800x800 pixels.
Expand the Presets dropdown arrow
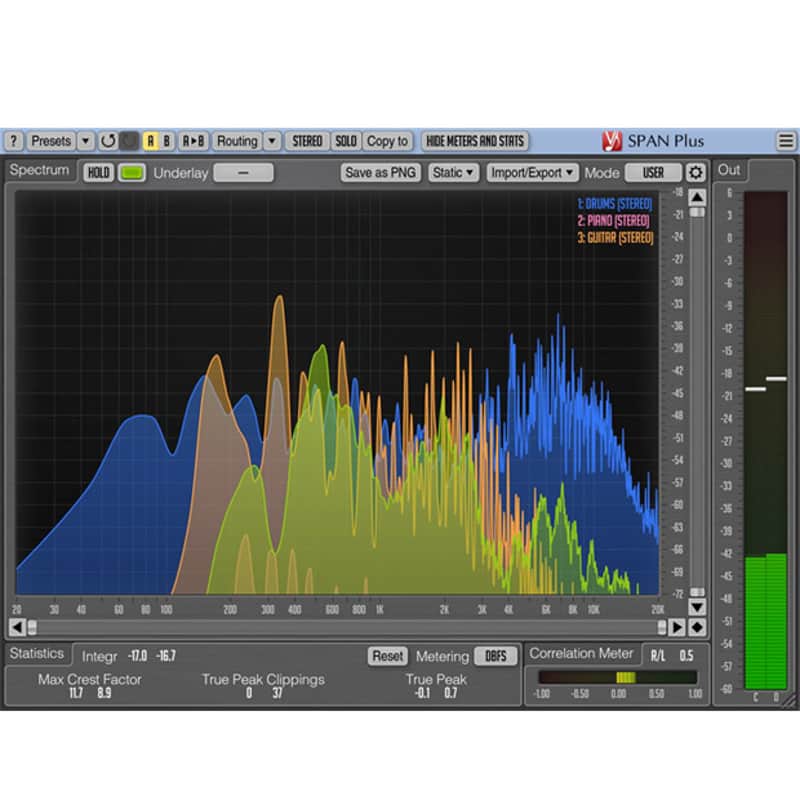[86, 141]
